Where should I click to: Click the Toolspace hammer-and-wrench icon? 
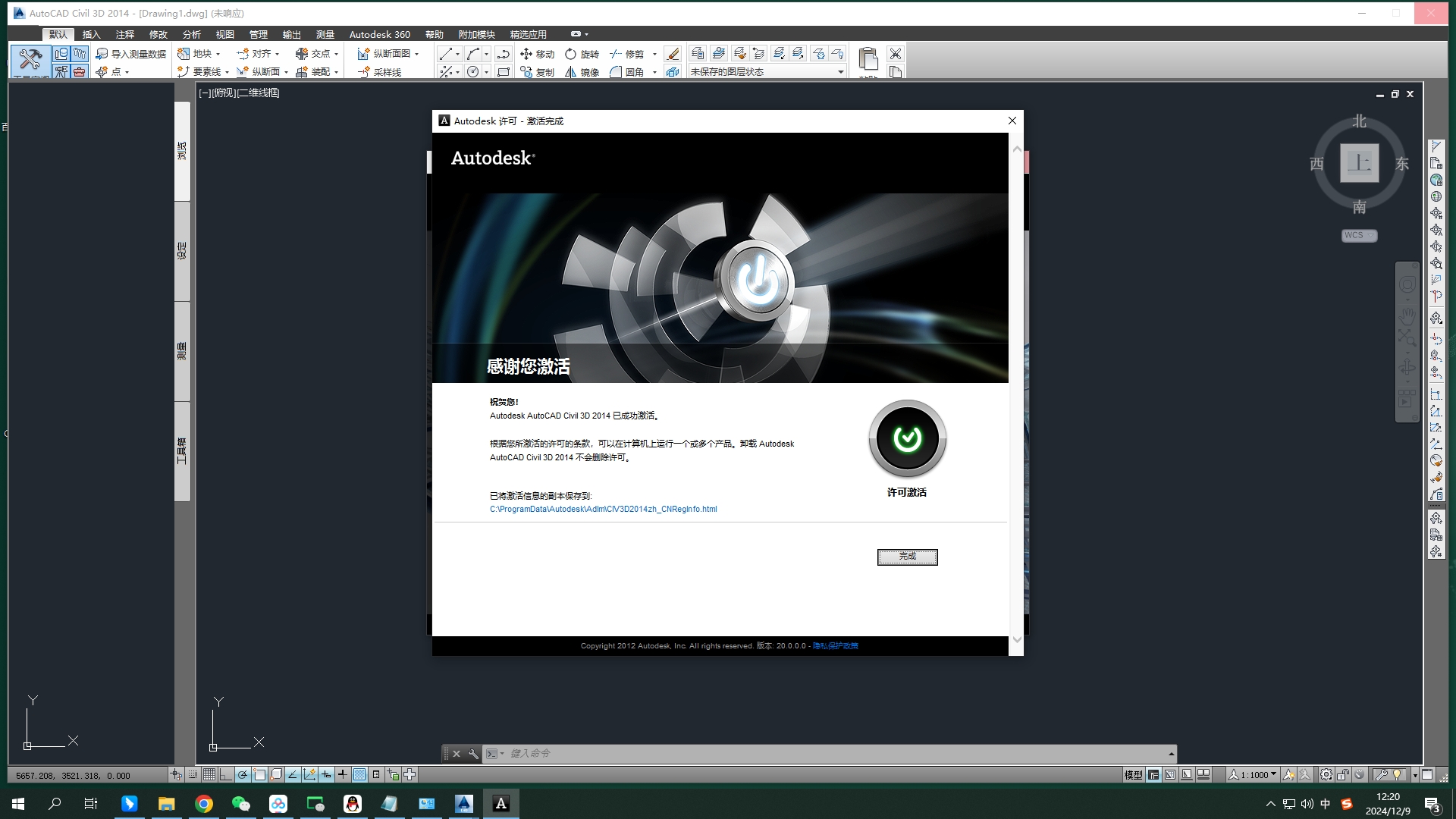30,59
